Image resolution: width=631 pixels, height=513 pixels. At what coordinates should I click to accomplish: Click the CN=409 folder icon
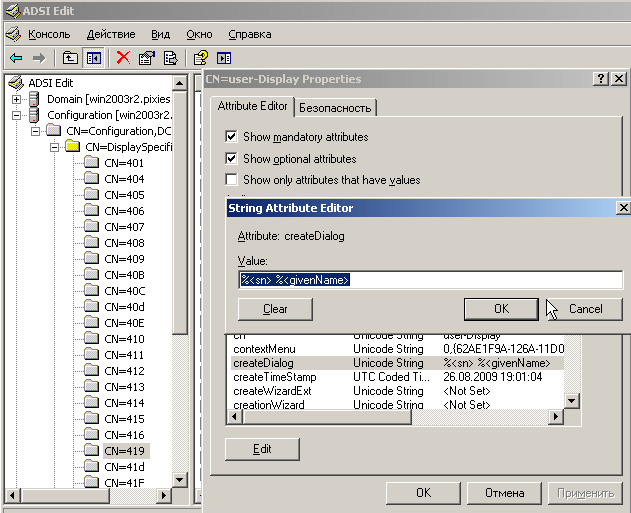(x=91, y=258)
